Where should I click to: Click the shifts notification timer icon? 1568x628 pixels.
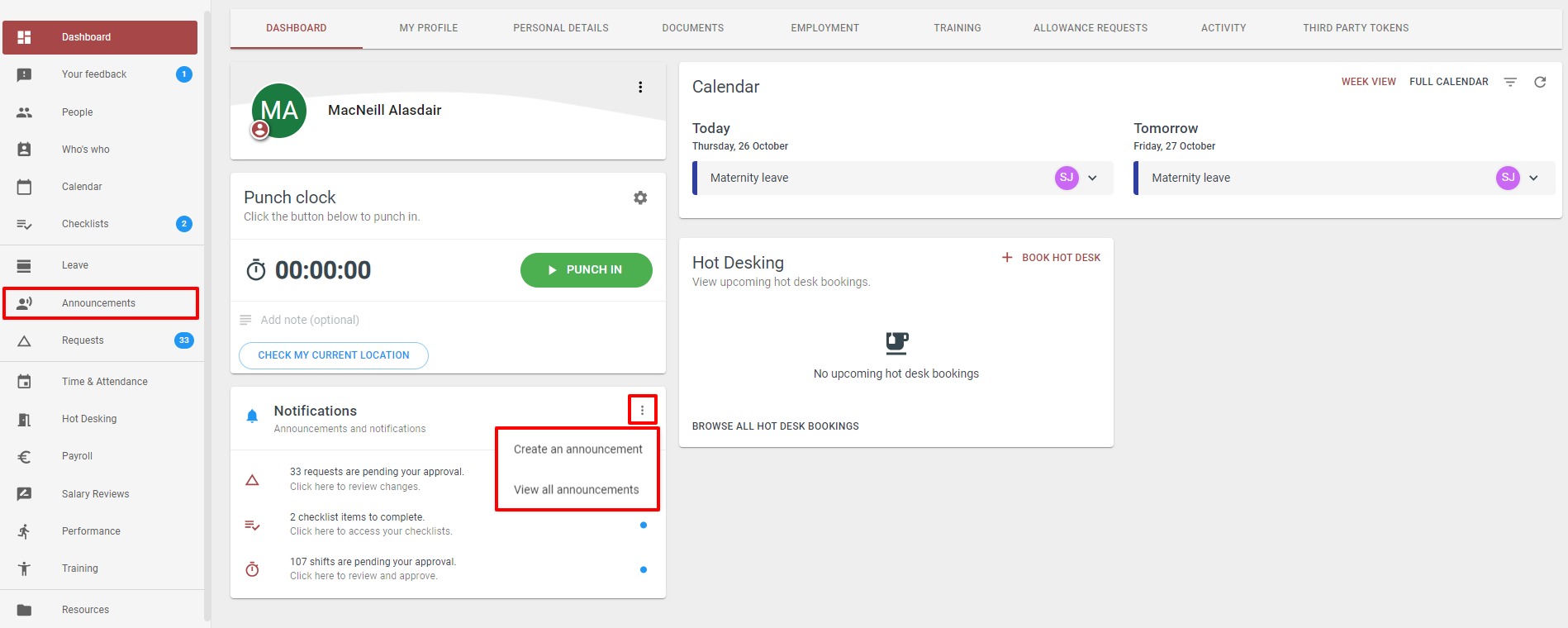(x=253, y=569)
